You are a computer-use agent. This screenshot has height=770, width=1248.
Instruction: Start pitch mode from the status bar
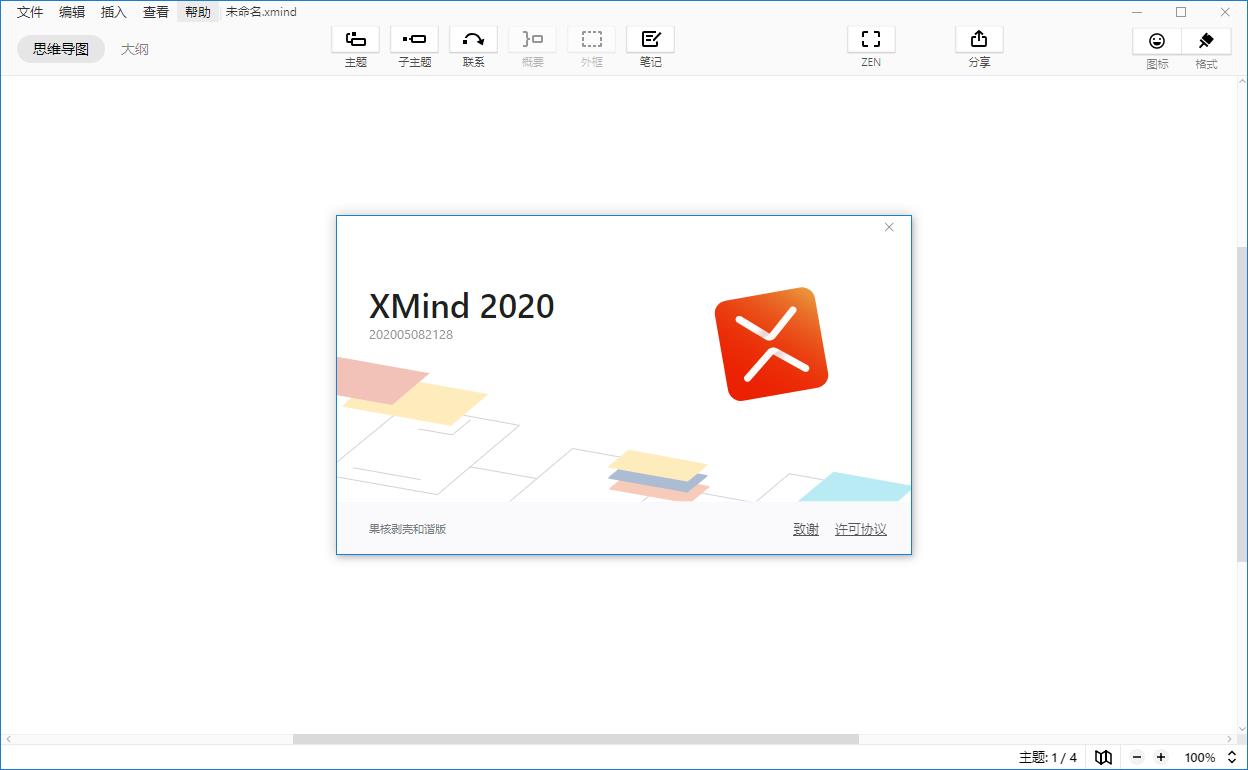click(x=1103, y=758)
